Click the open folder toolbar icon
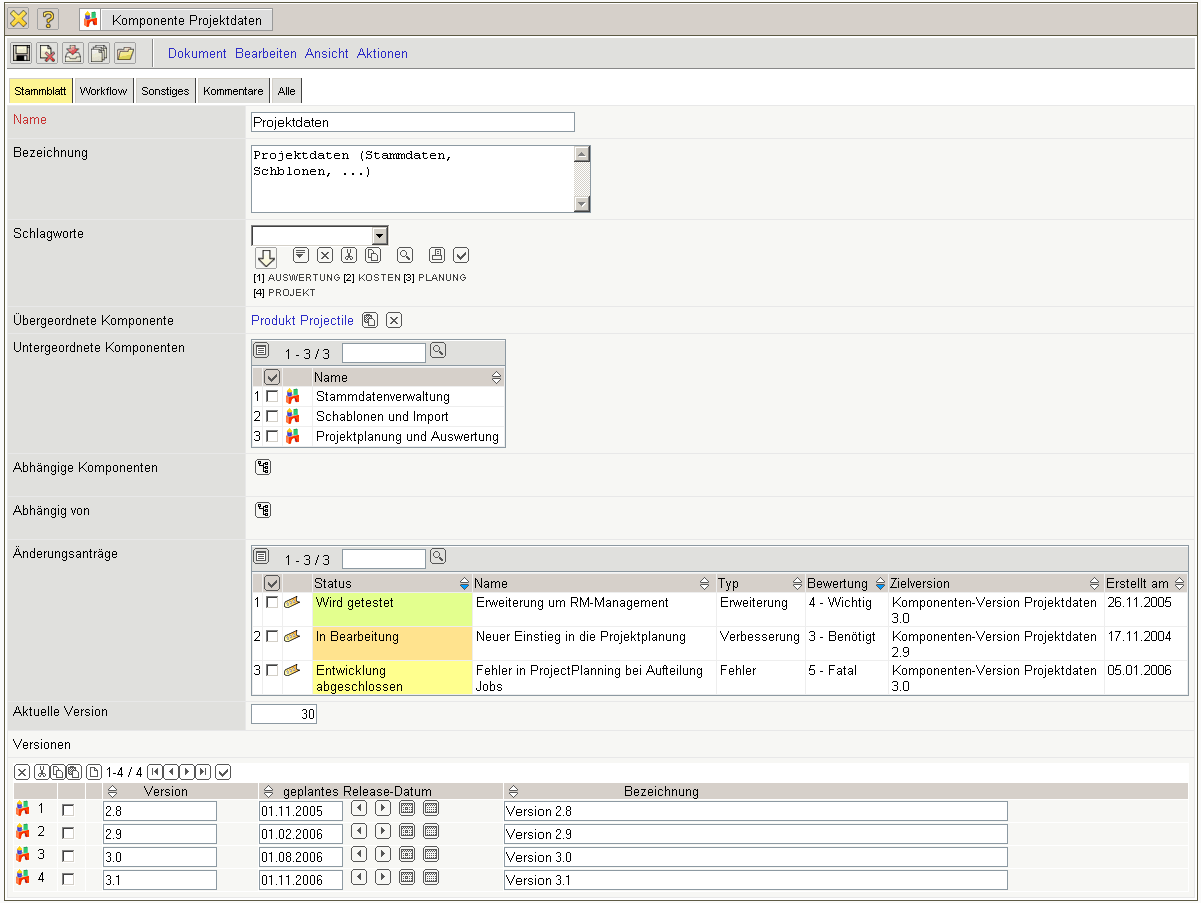The image size is (1201, 903). point(125,53)
